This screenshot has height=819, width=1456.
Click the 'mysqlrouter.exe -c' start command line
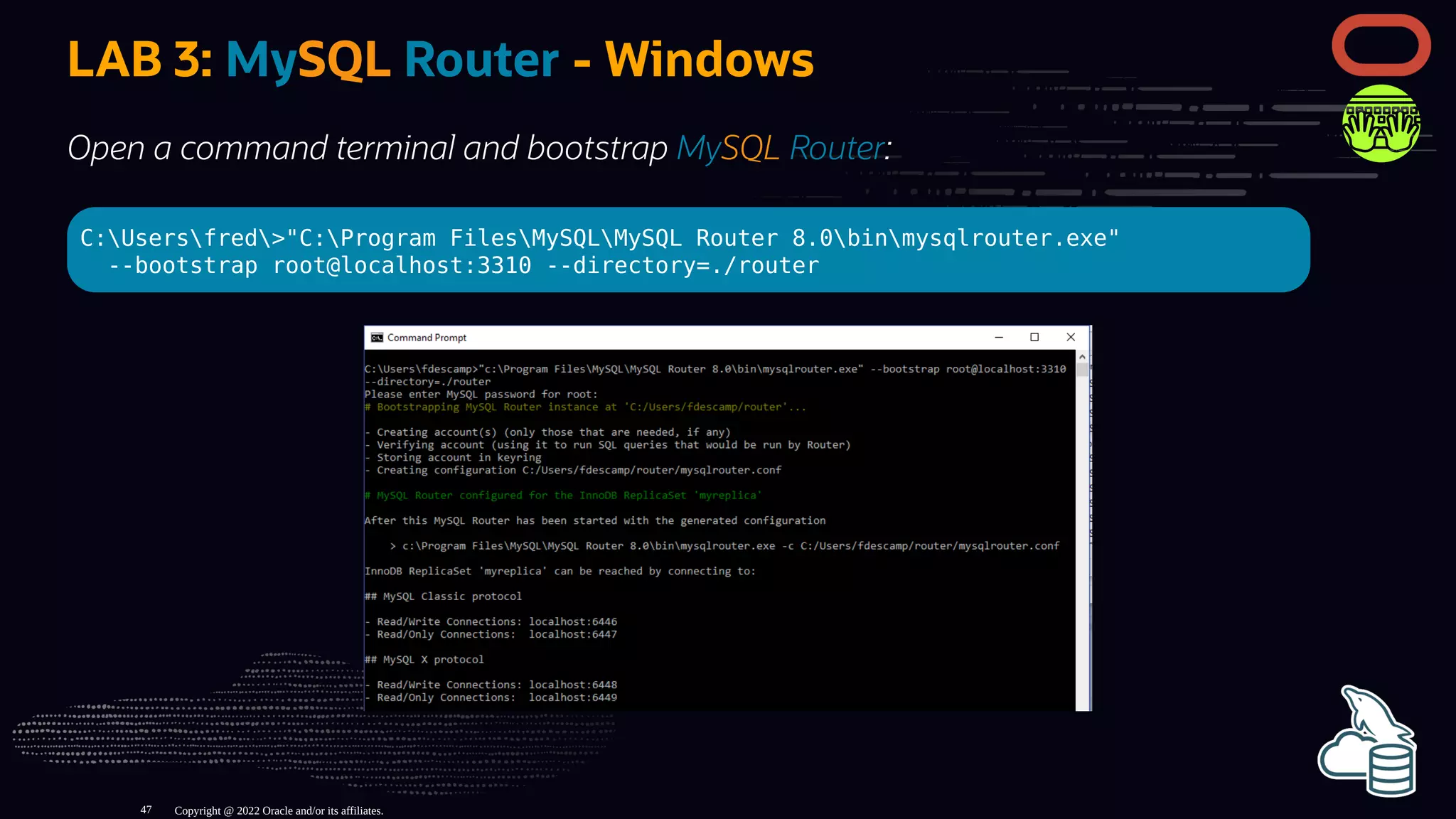[724, 546]
